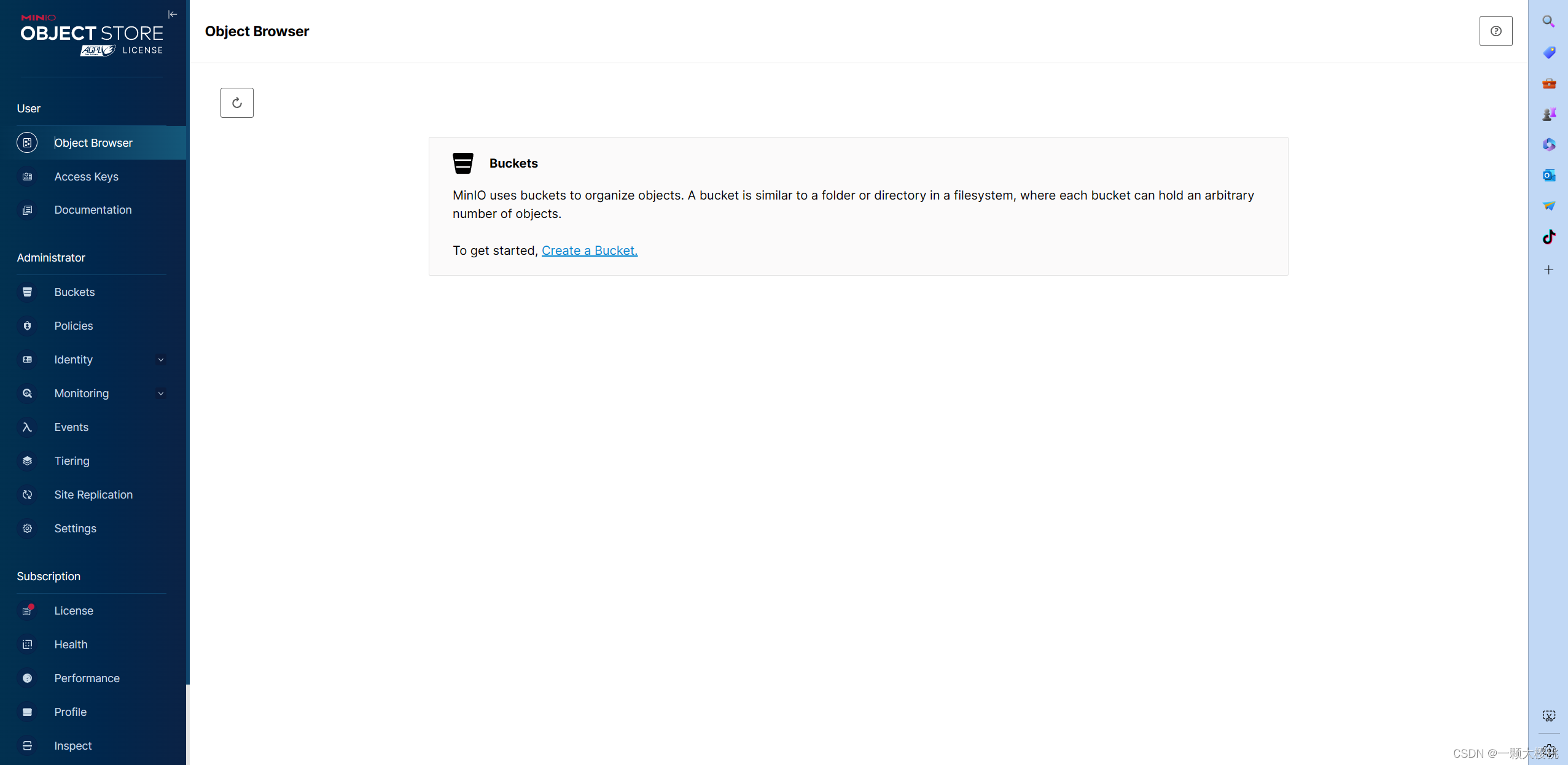
Task: Select the Performance item under Subscription
Action: [x=86, y=678]
